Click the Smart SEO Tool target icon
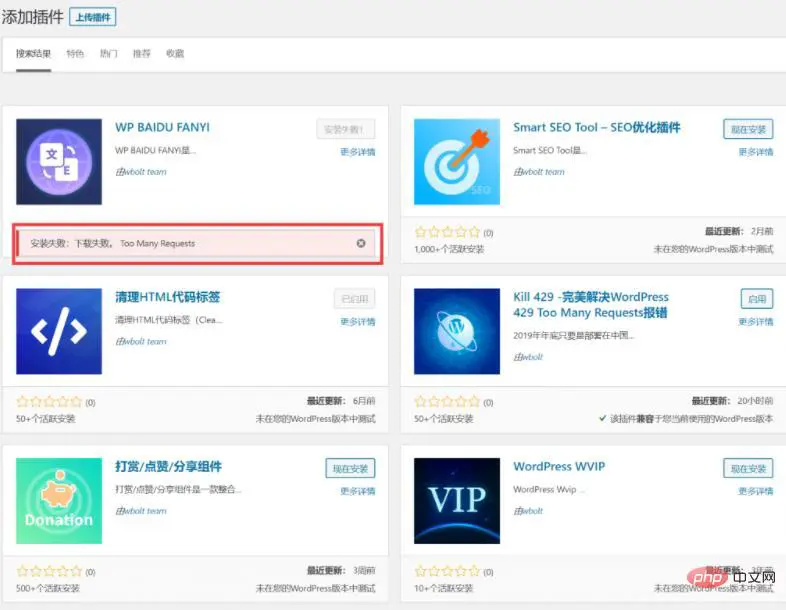This screenshot has height=610, width=786. tap(457, 161)
